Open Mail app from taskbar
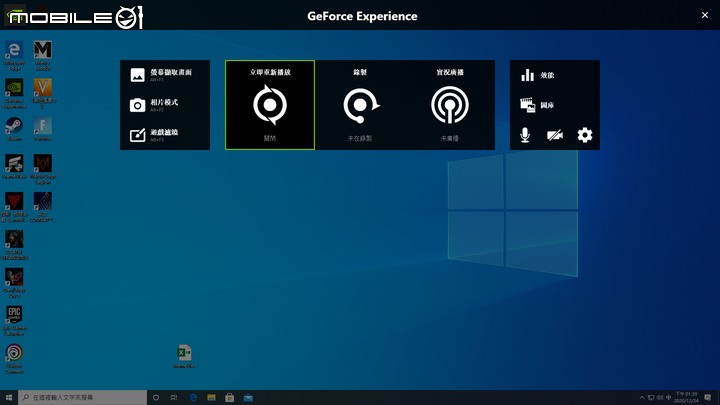The image size is (720, 405). (248, 397)
